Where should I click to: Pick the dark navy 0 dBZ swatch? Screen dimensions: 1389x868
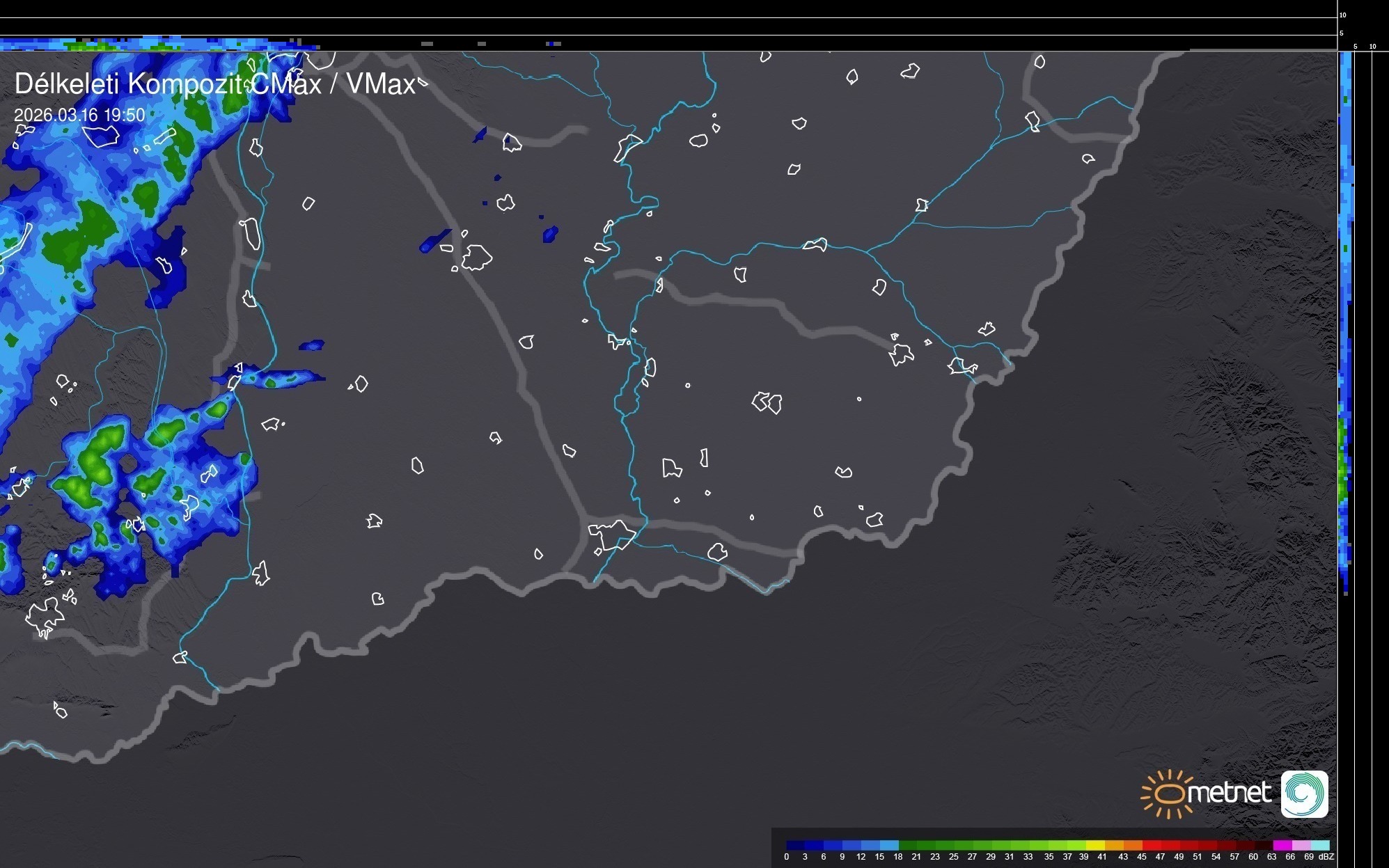tap(796, 845)
